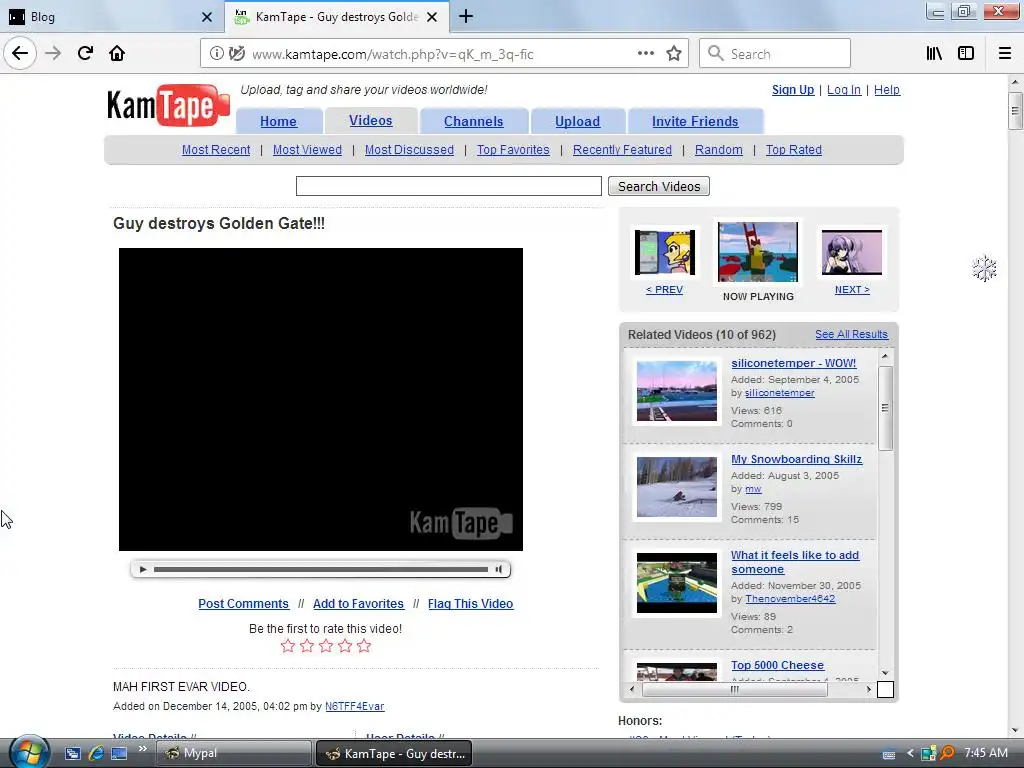1024x768 pixels.
Task: Expand the quick launch overflow chevron
Action: (142, 748)
